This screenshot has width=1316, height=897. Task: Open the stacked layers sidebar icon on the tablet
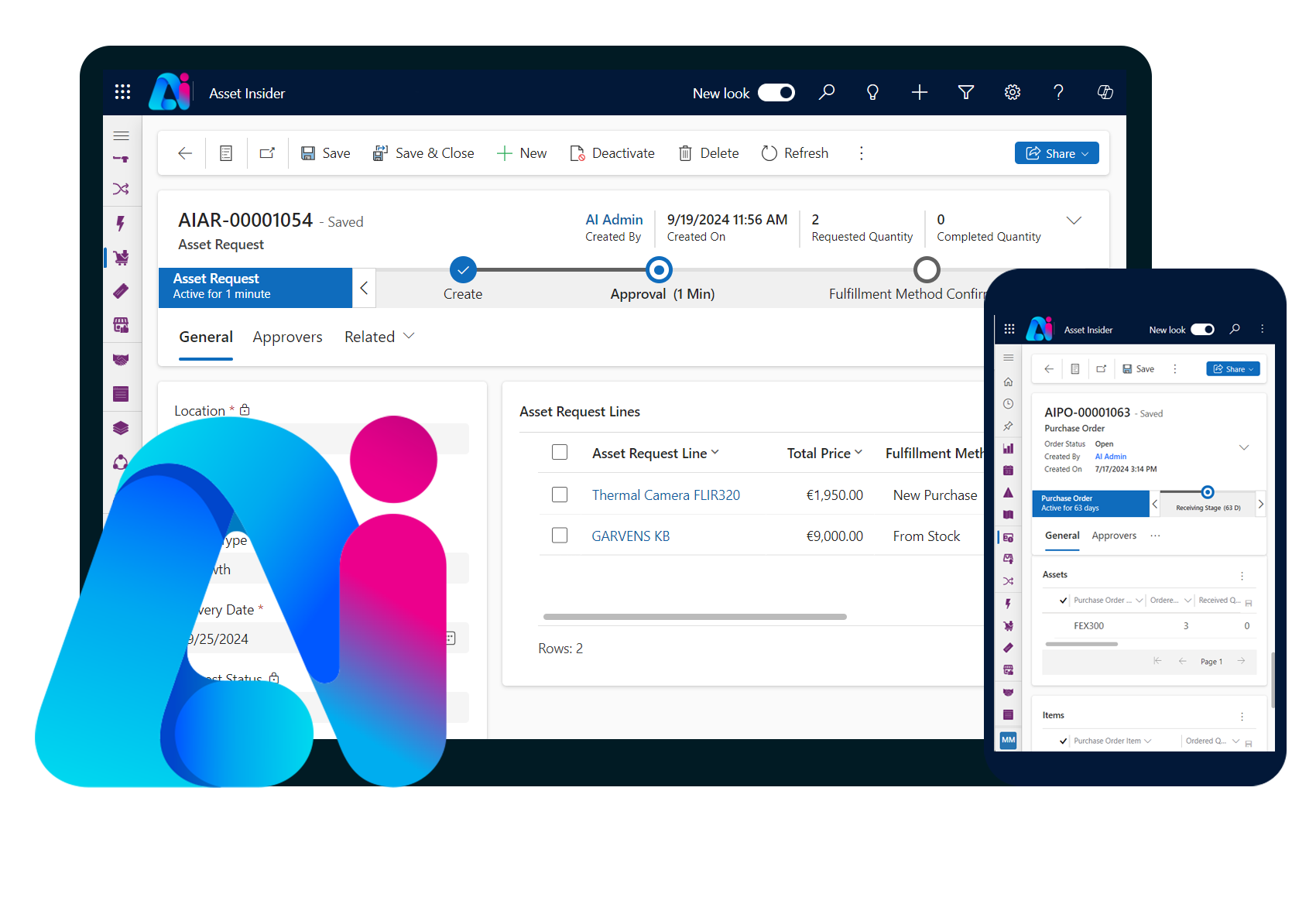coord(121,428)
